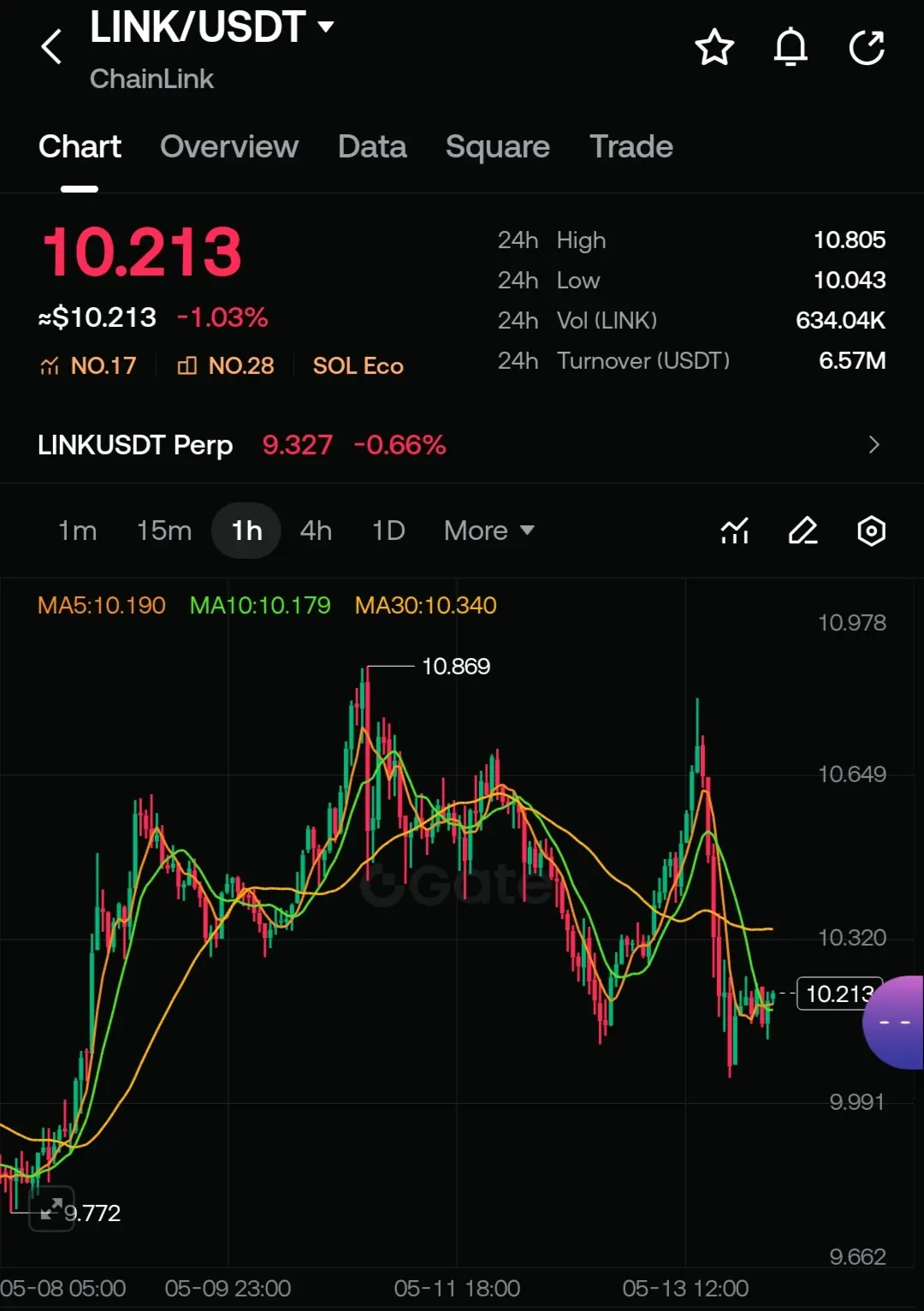Open the SOL Eco category tag

point(358,366)
